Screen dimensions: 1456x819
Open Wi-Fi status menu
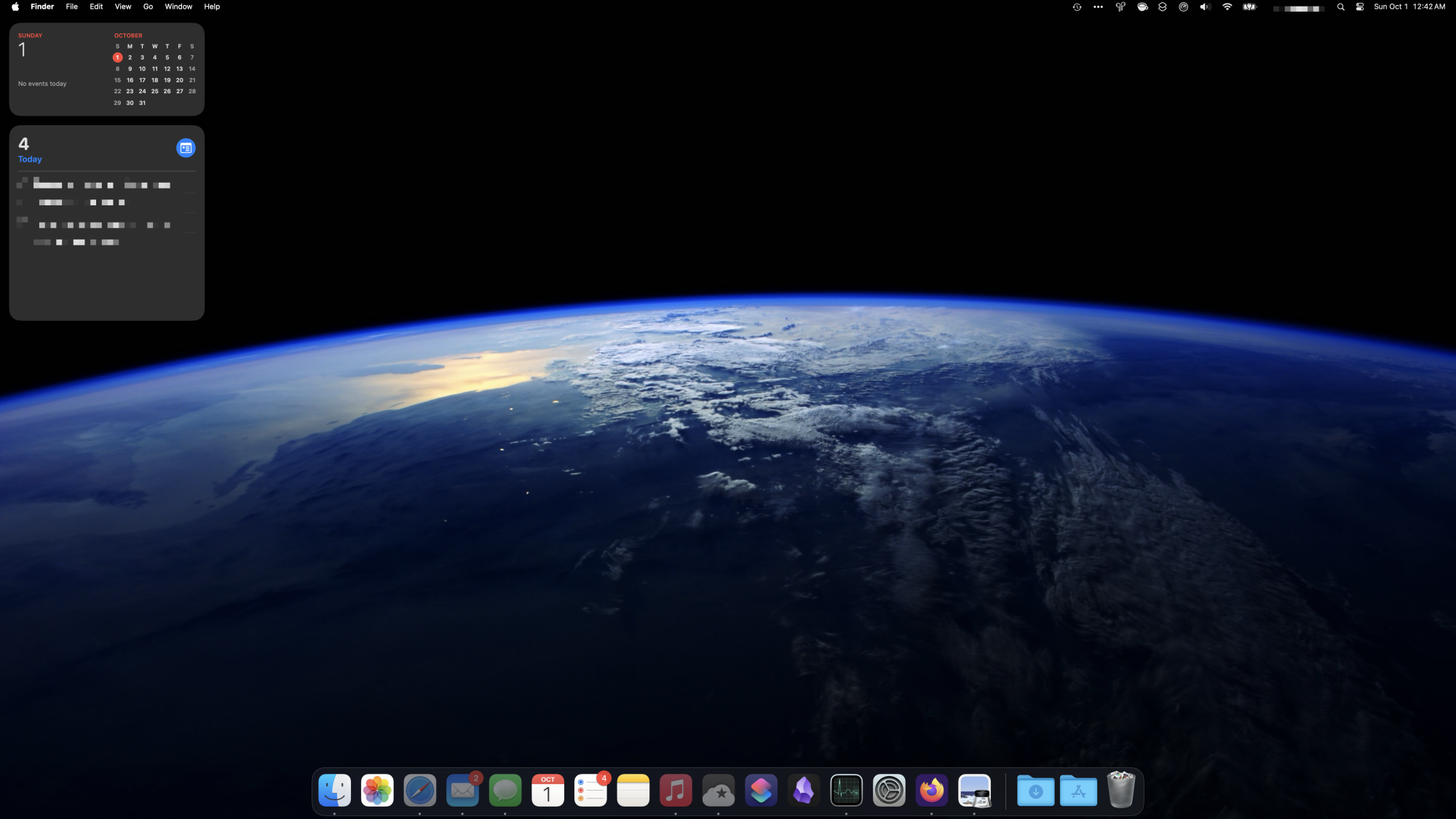coord(1227,7)
